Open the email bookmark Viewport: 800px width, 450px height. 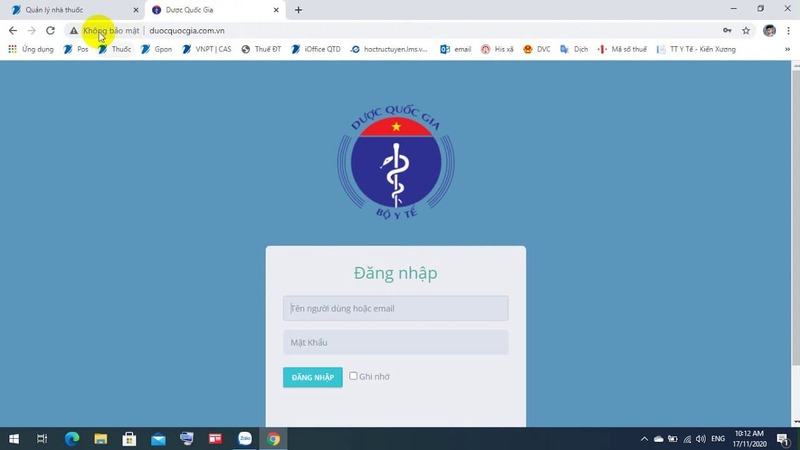point(456,49)
